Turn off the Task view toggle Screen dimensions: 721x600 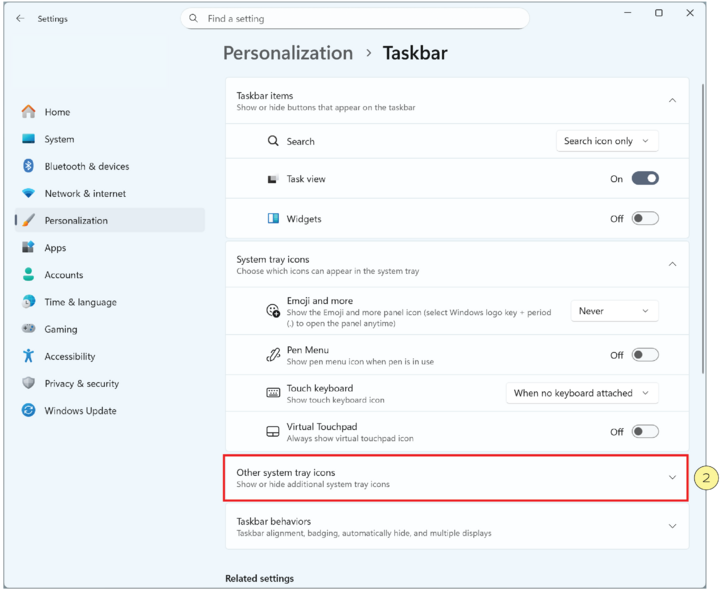coord(645,178)
